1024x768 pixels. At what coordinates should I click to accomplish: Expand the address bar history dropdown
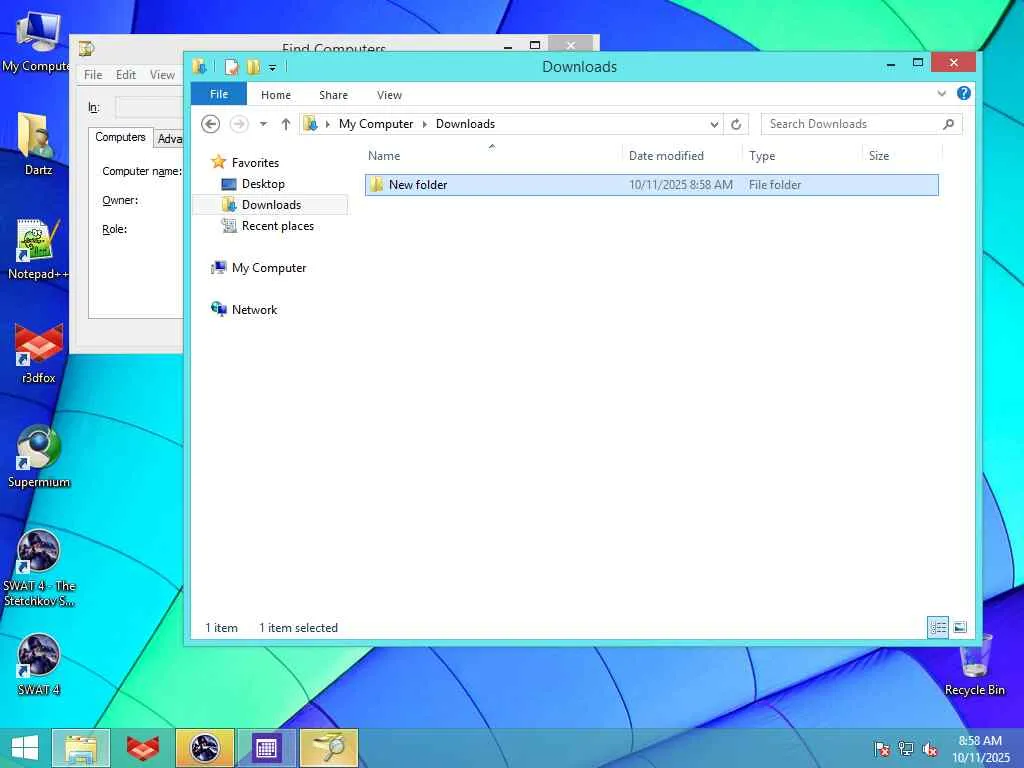(x=714, y=124)
